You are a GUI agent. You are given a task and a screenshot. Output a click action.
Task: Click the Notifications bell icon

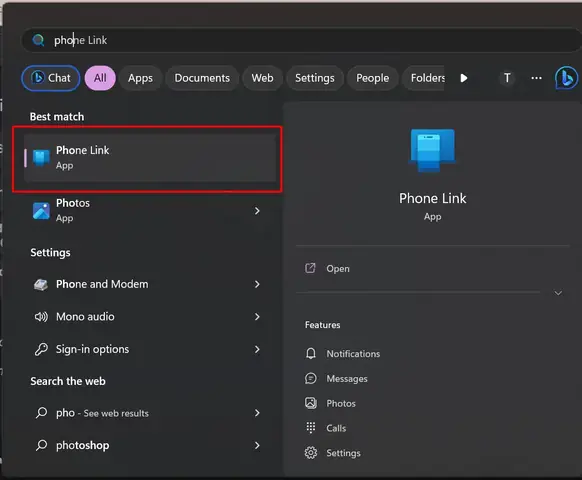[311, 353]
